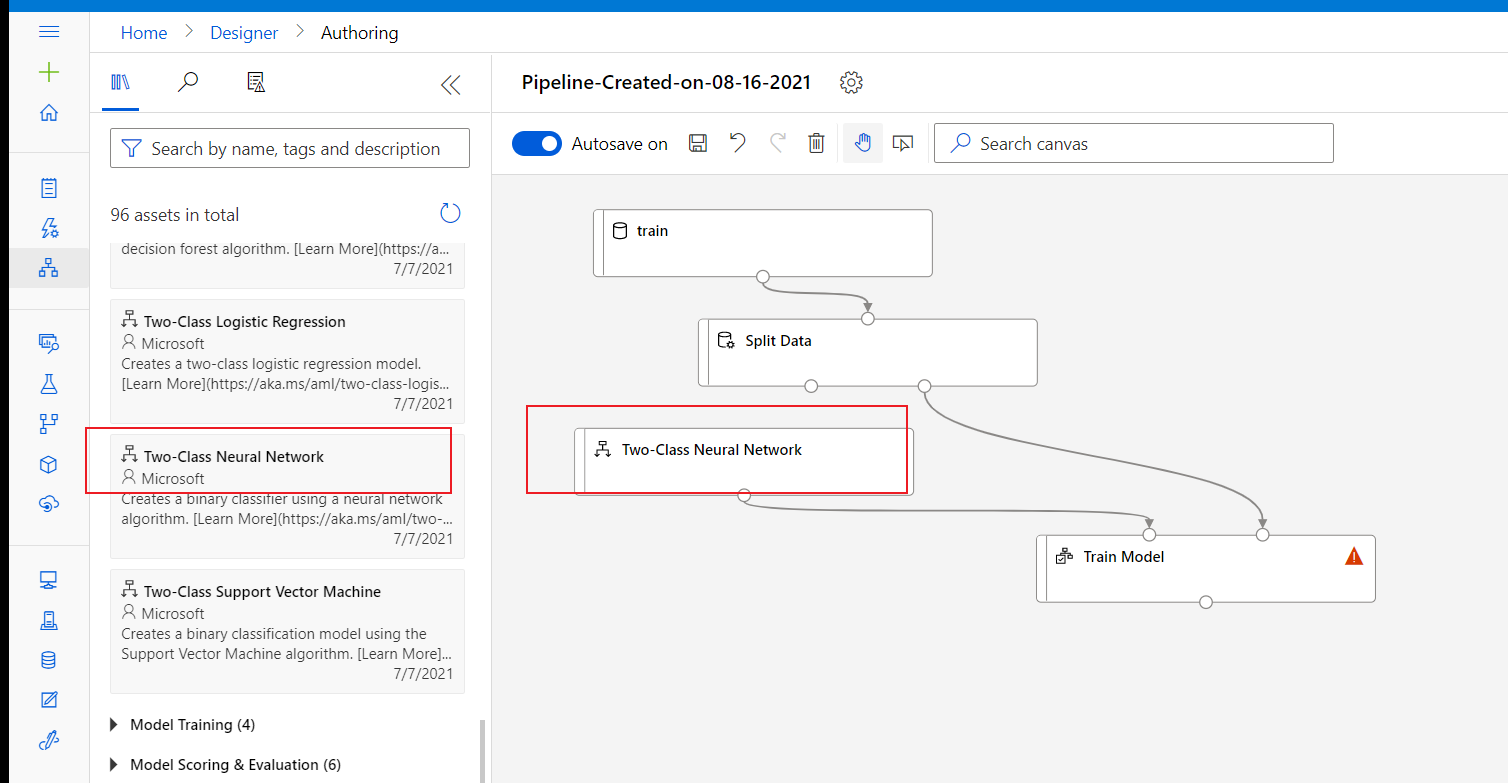Click the redo arrow in the toolbar
This screenshot has width=1508, height=783.
click(777, 143)
